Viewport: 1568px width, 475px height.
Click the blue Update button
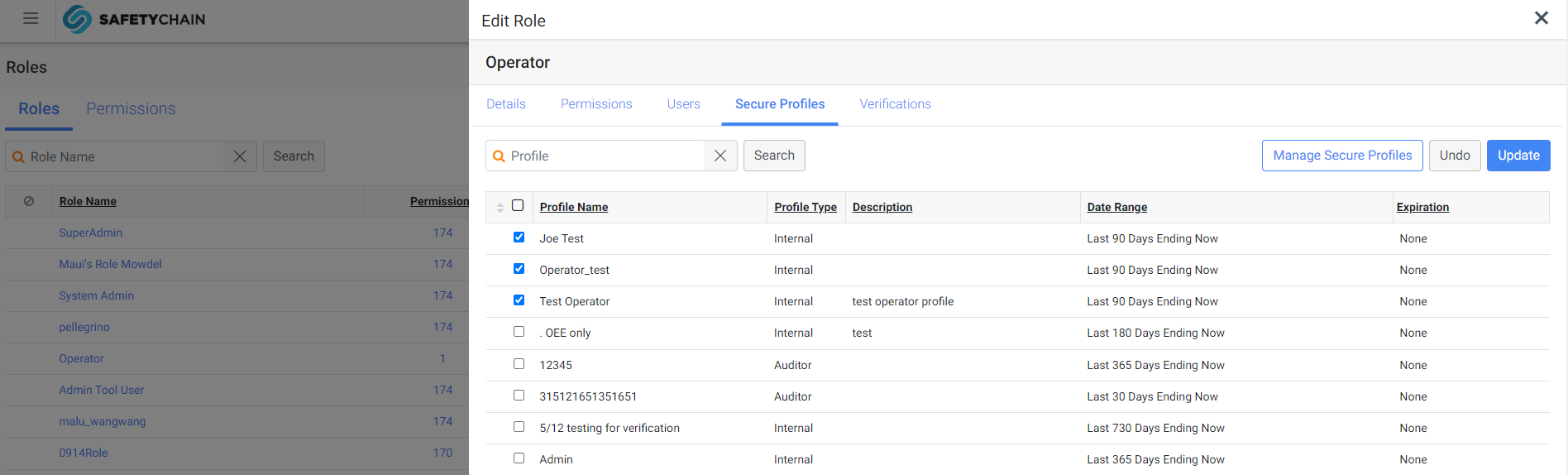(1518, 156)
